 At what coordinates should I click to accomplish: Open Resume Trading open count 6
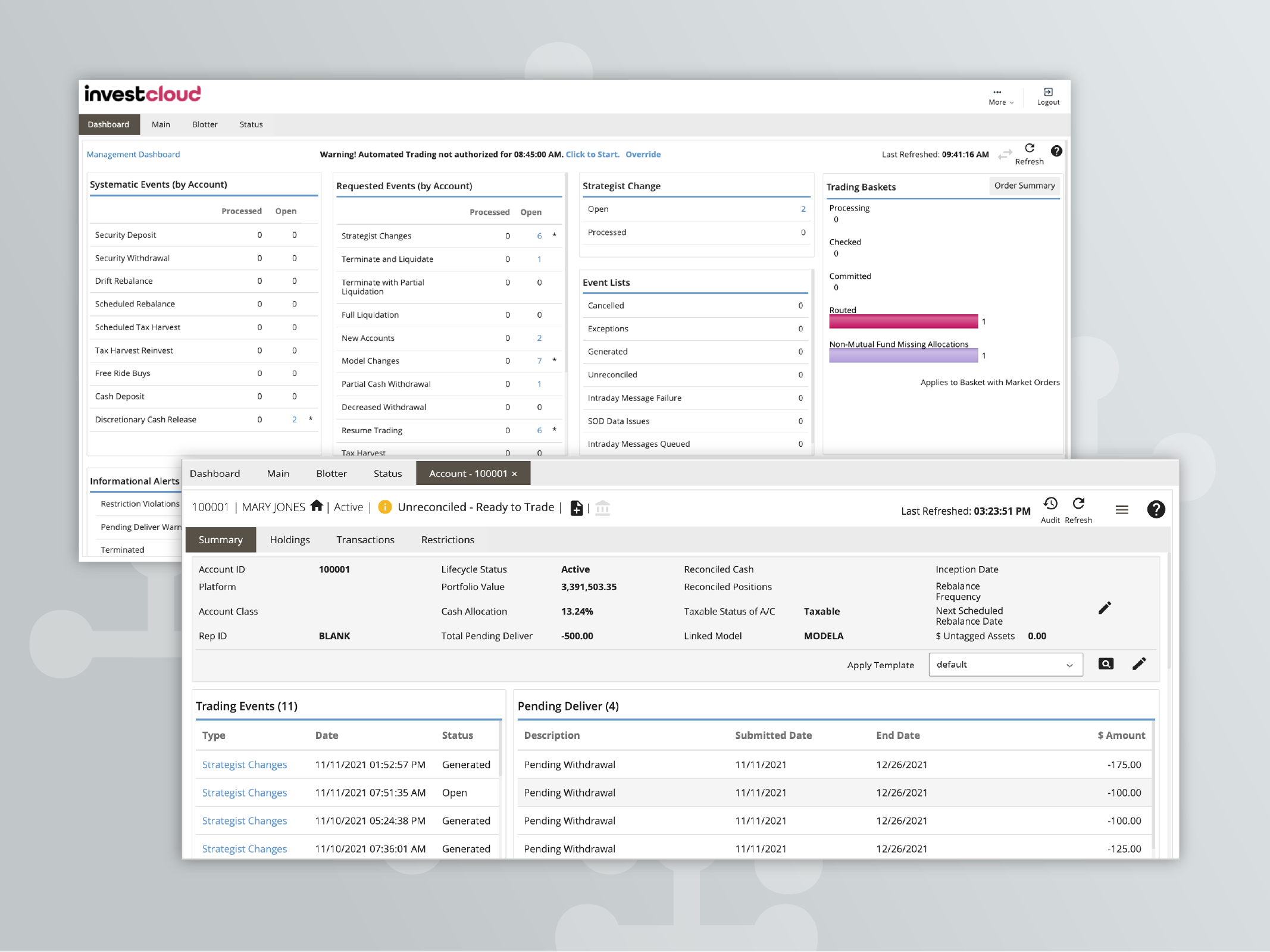pos(539,431)
